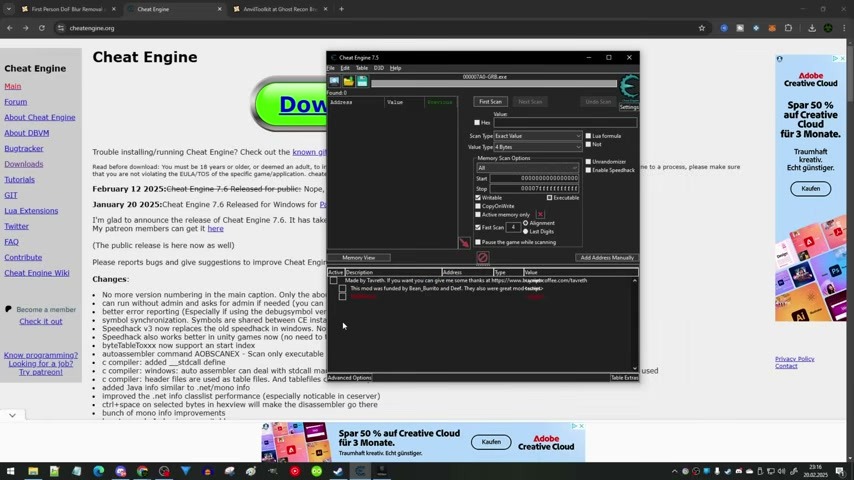Activate the Made by Tavreth entry checkbox
The width and height of the screenshot is (854, 480).
click(333, 280)
